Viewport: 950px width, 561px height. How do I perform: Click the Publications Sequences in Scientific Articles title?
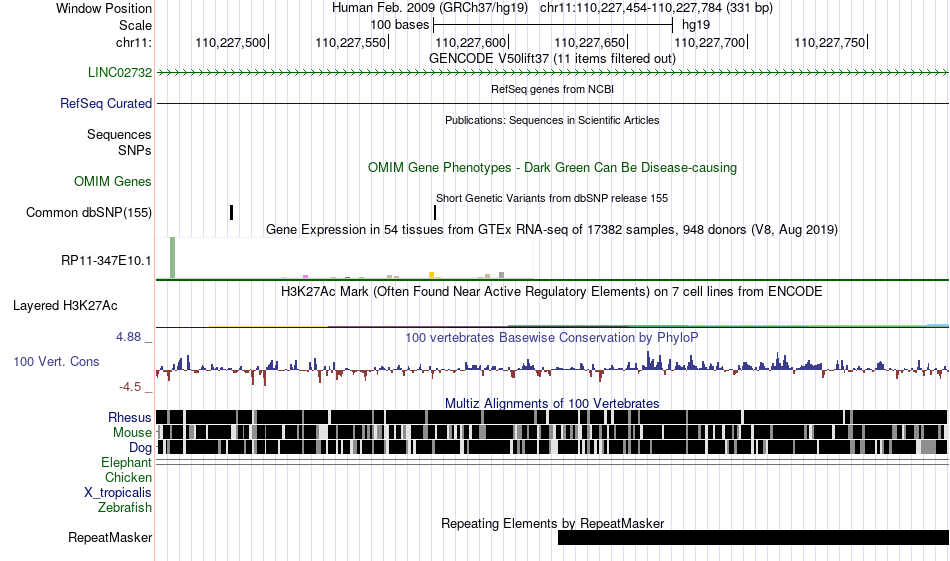point(552,120)
